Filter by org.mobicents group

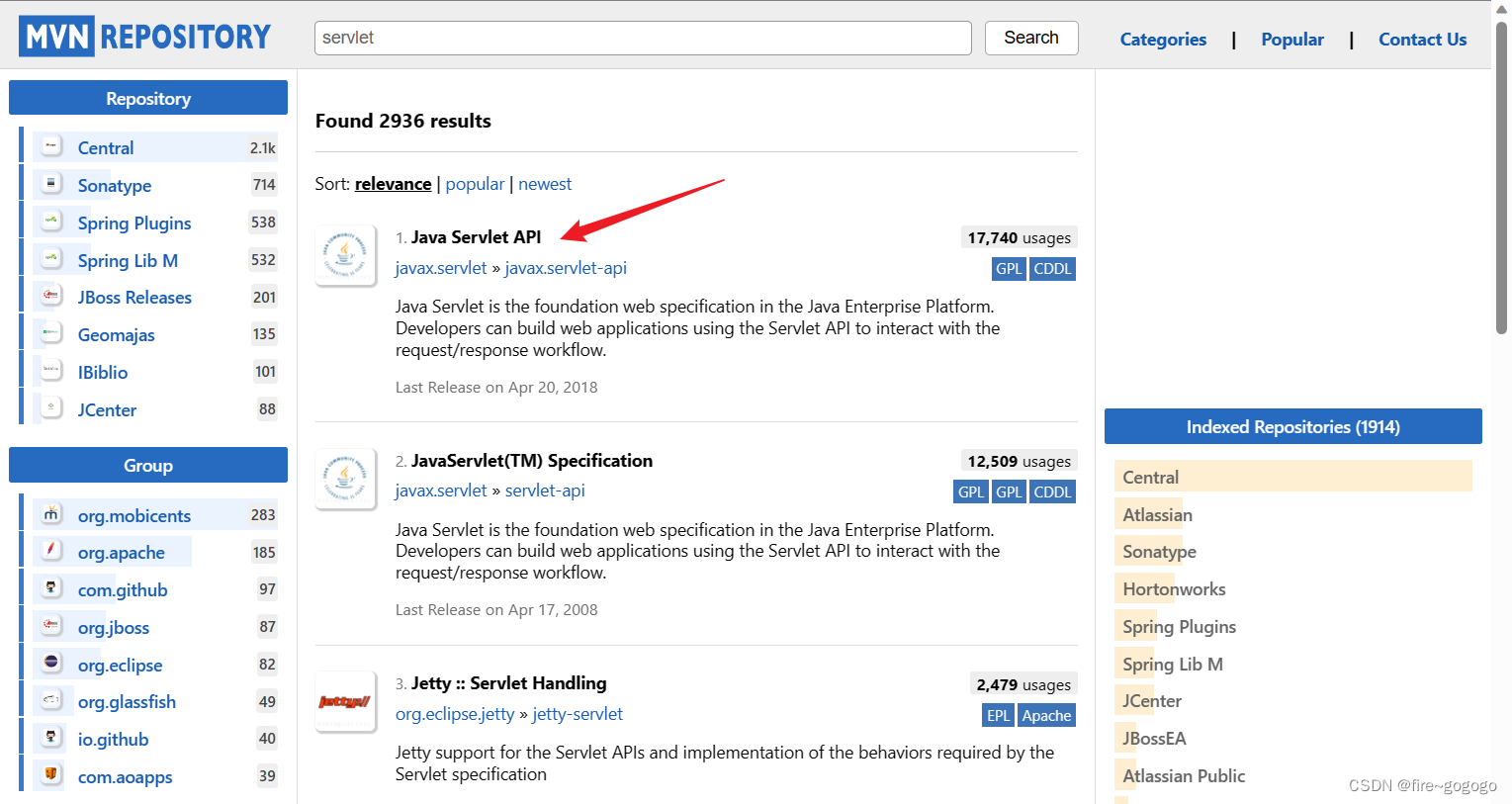(x=134, y=516)
